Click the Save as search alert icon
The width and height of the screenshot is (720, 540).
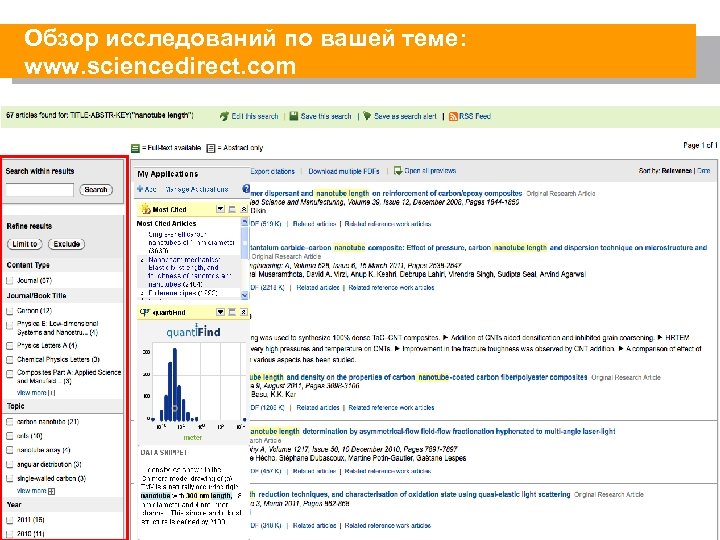tap(367, 116)
